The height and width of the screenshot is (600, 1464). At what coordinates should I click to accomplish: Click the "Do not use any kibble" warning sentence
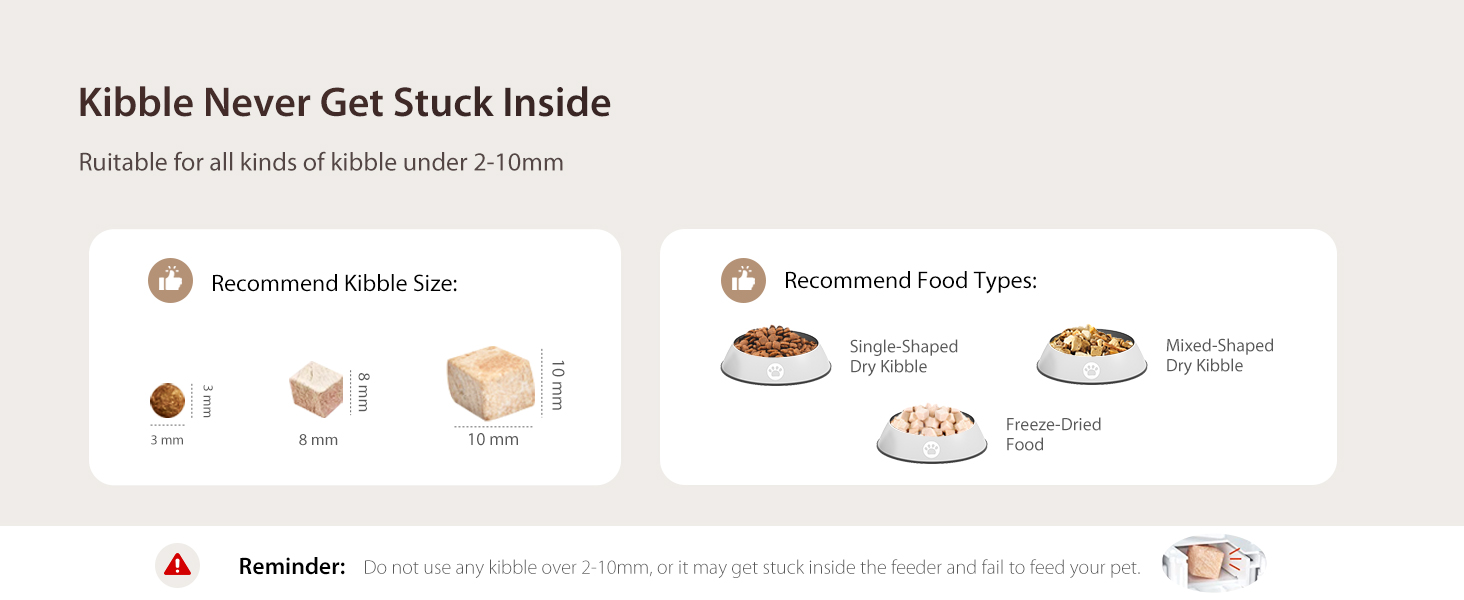(x=751, y=568)
